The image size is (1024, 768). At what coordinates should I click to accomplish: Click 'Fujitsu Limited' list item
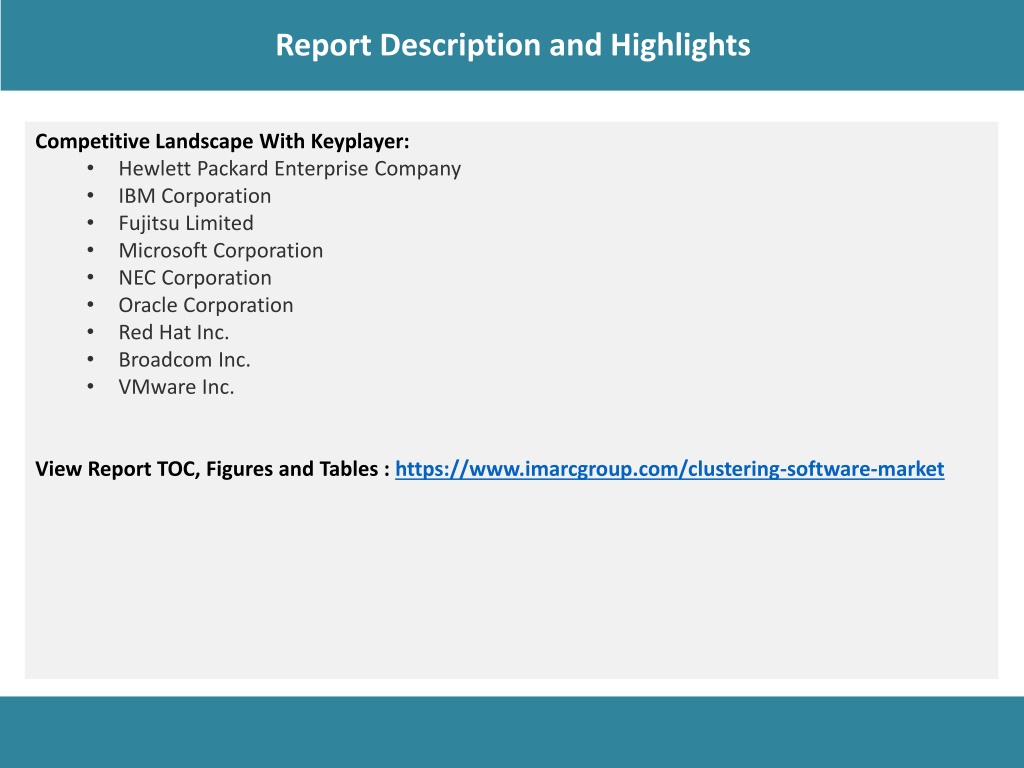[x=185, y=223]
